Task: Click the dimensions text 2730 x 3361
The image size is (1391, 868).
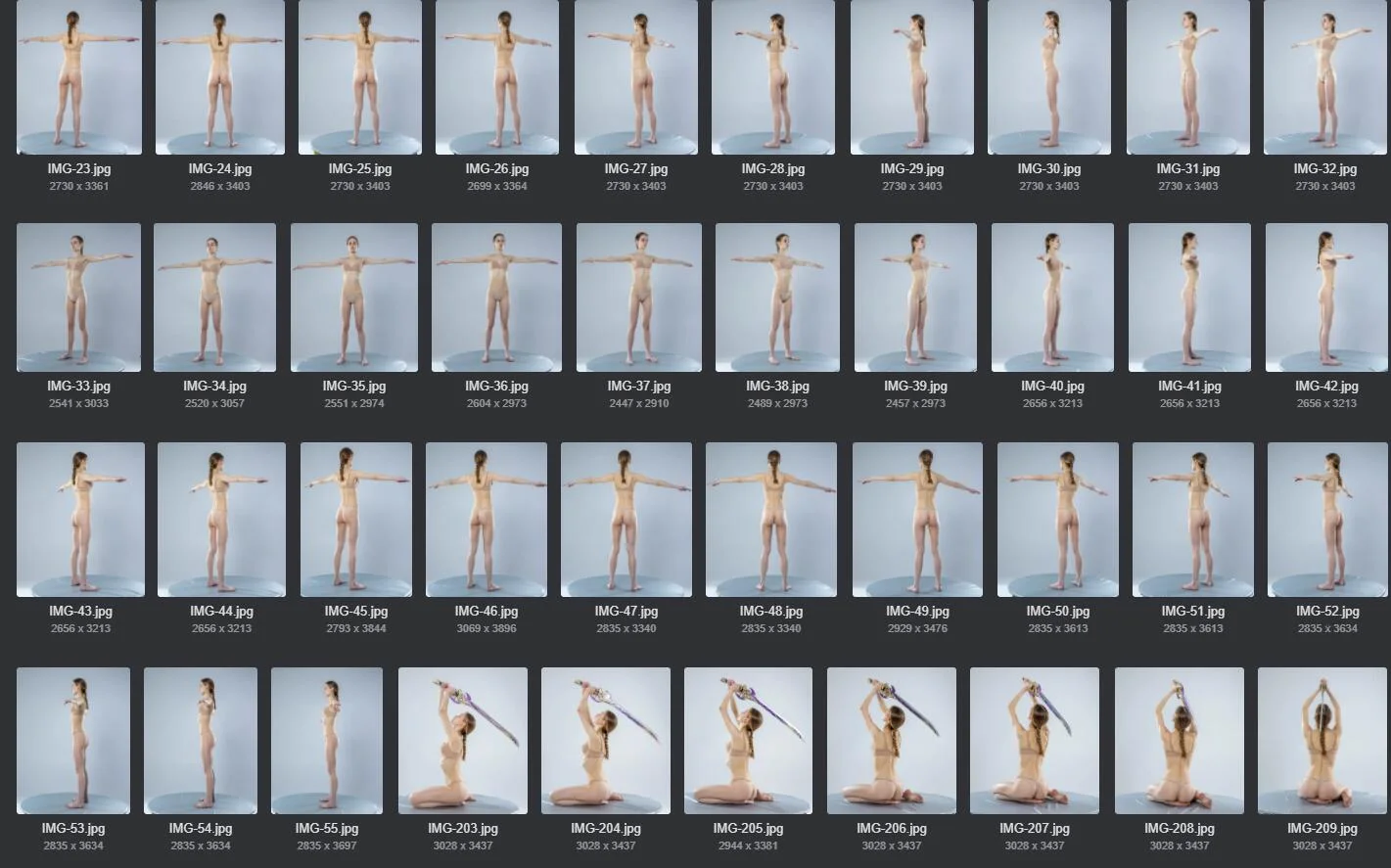Action: 79,186
